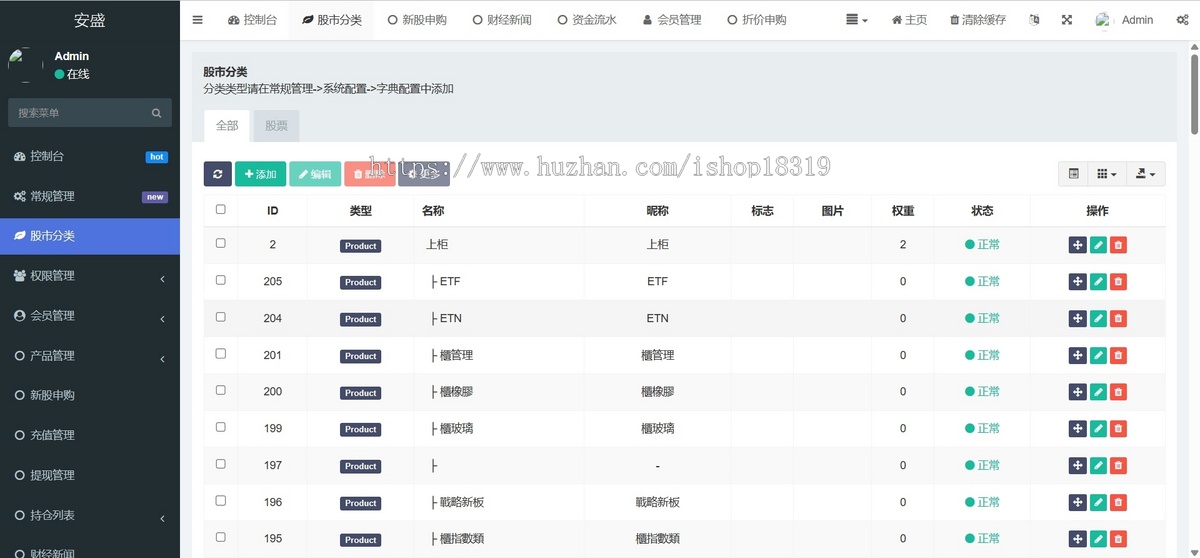Open the top bar list dropdown menu

[x=856, y=20]
